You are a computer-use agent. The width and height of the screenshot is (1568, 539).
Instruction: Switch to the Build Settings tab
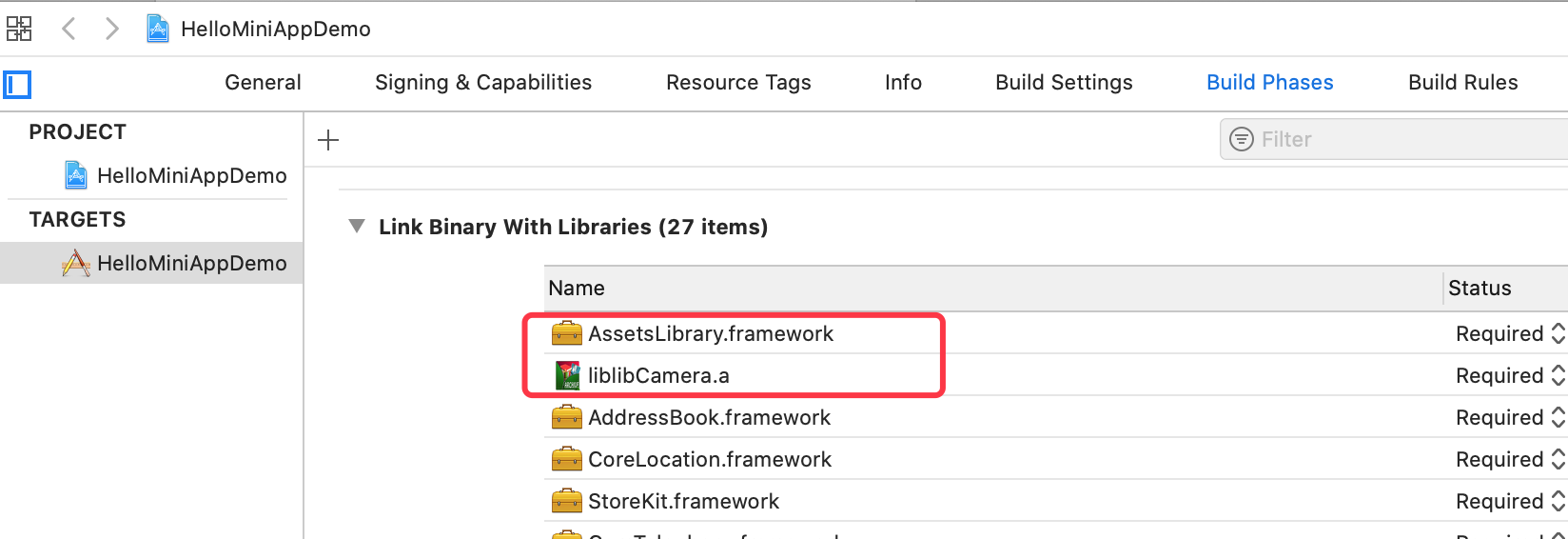click(x=1064, y=83)
